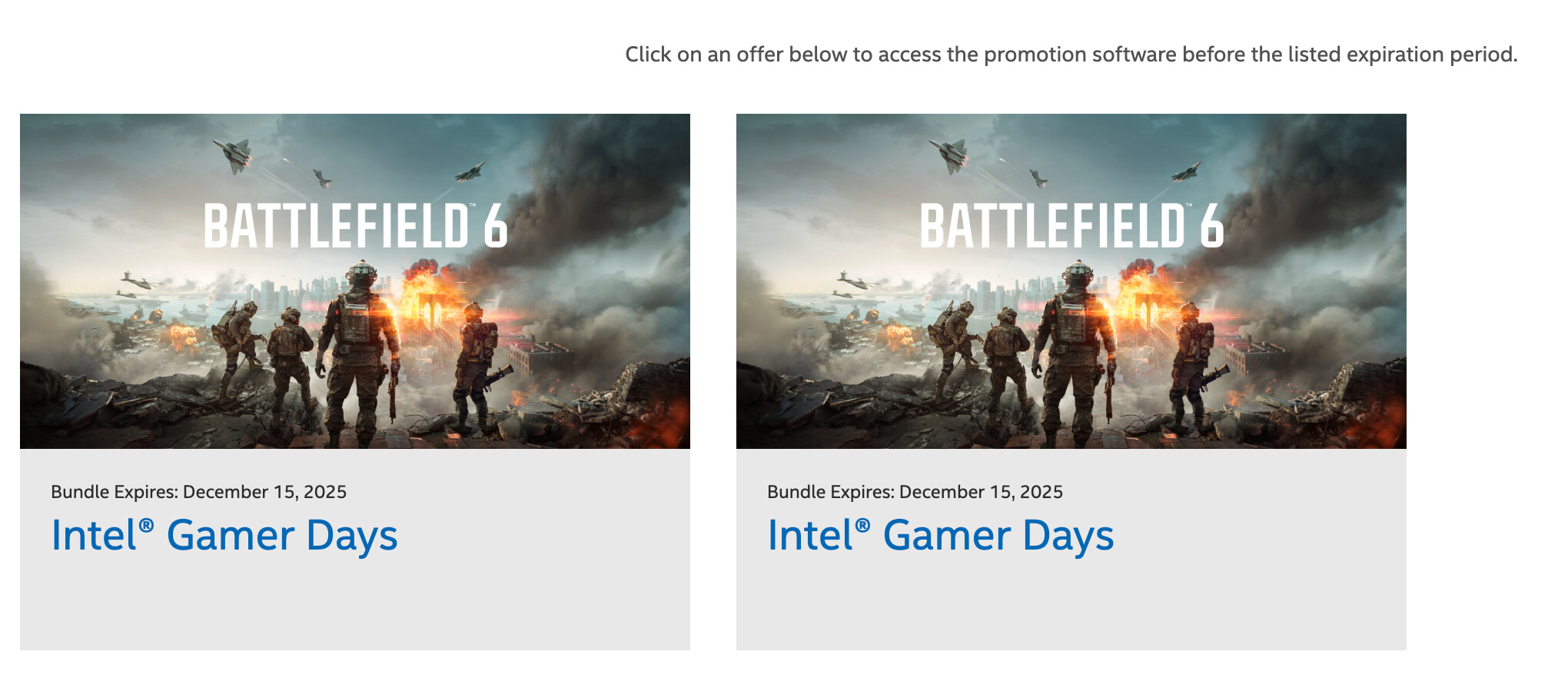Click the right card's Intel Gamer Days link
This screenshot has height=681, width=1568.
coord(940,536)
